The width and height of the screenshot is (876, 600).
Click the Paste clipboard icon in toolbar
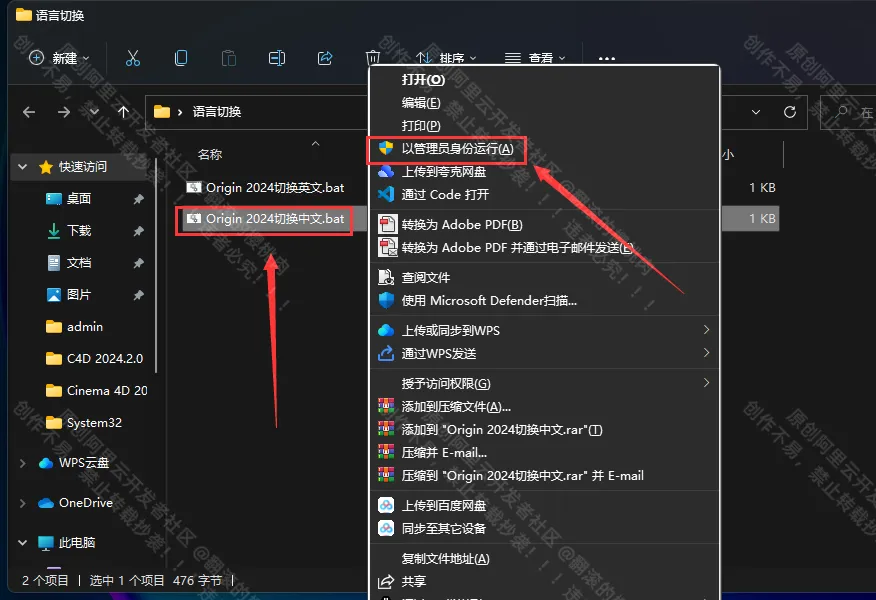click(x=228, y=58)
